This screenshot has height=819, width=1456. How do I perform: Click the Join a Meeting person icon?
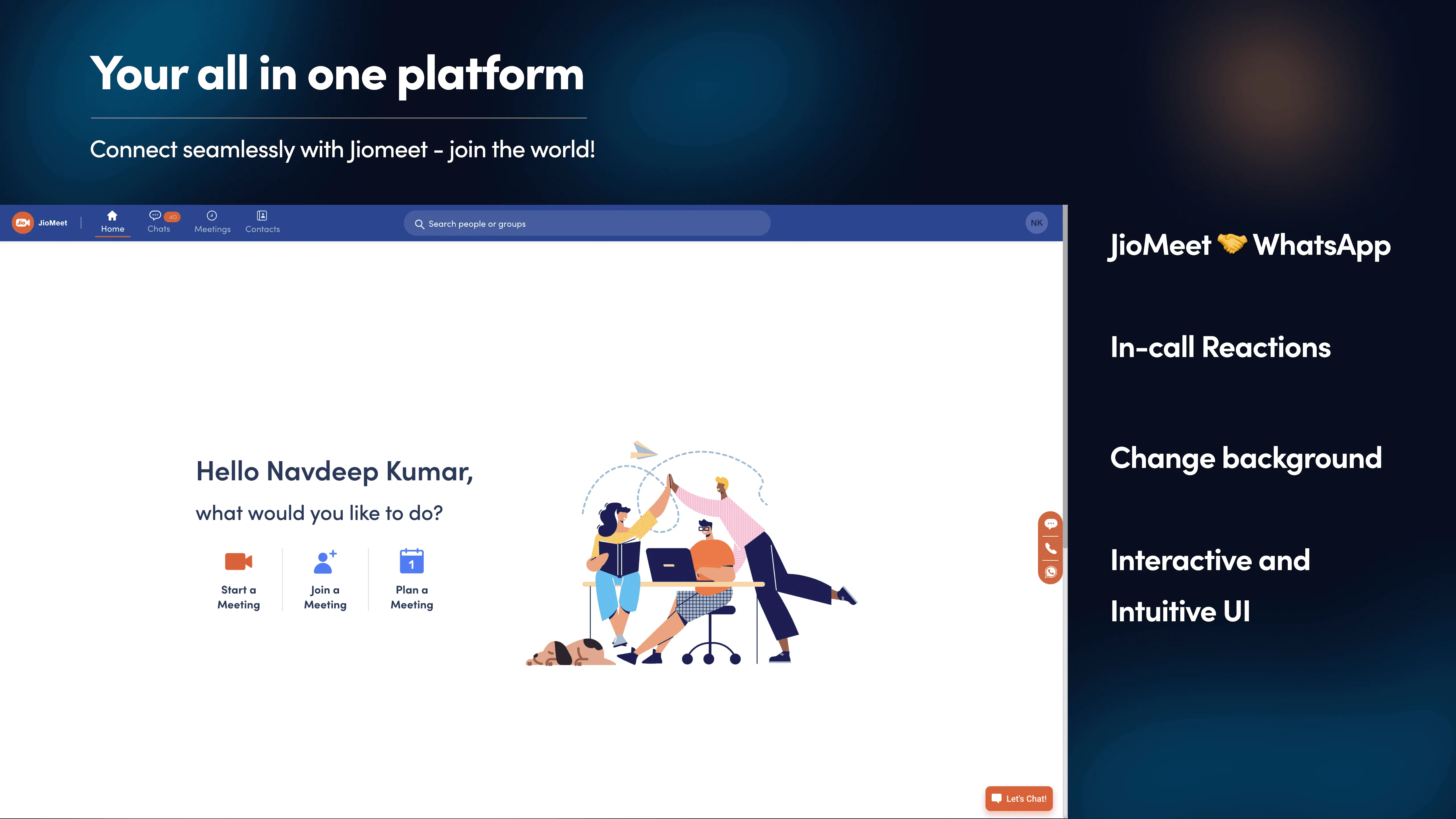click(x=325, y=561)
